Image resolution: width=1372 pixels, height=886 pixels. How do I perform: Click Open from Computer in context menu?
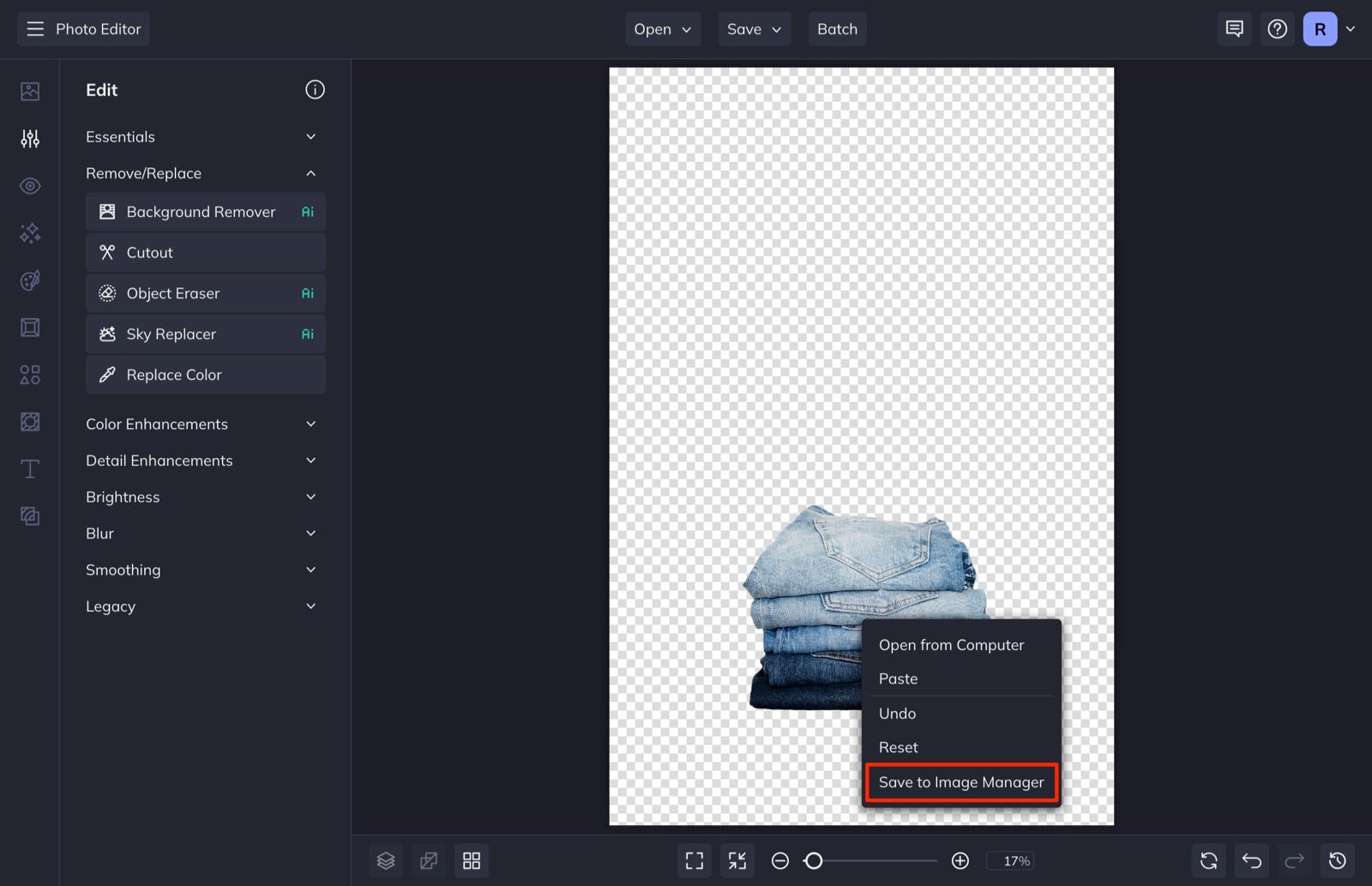tap(951, 644)
